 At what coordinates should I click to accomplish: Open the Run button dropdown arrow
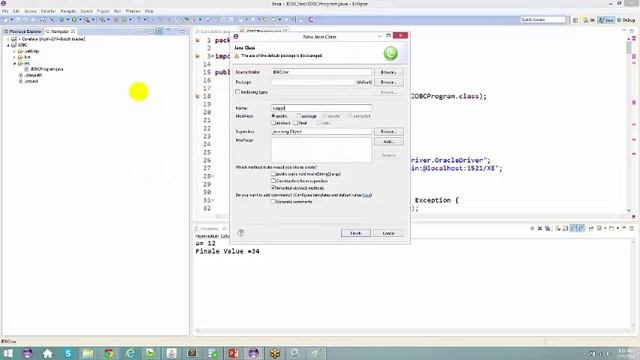point(80,20)
